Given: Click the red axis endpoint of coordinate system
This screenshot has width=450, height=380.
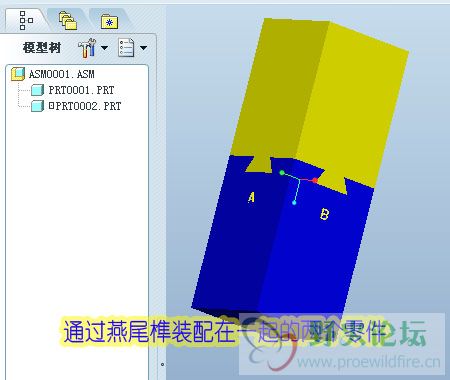Looking at the screenshot, I should [x=315, y=181].
